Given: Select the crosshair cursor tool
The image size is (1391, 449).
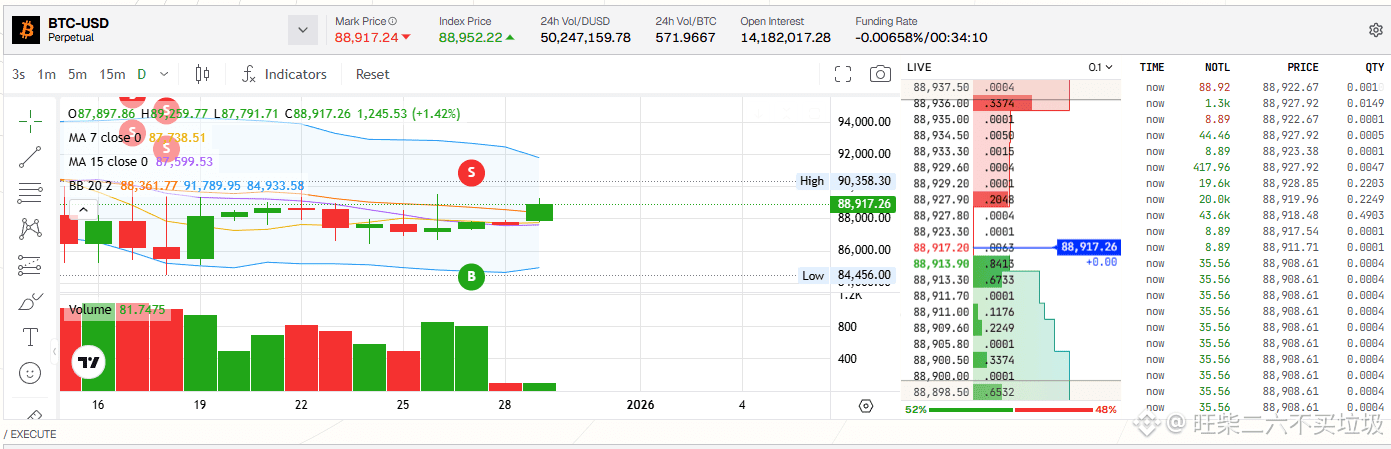Looking at the screenshot, I should [30, 120].
